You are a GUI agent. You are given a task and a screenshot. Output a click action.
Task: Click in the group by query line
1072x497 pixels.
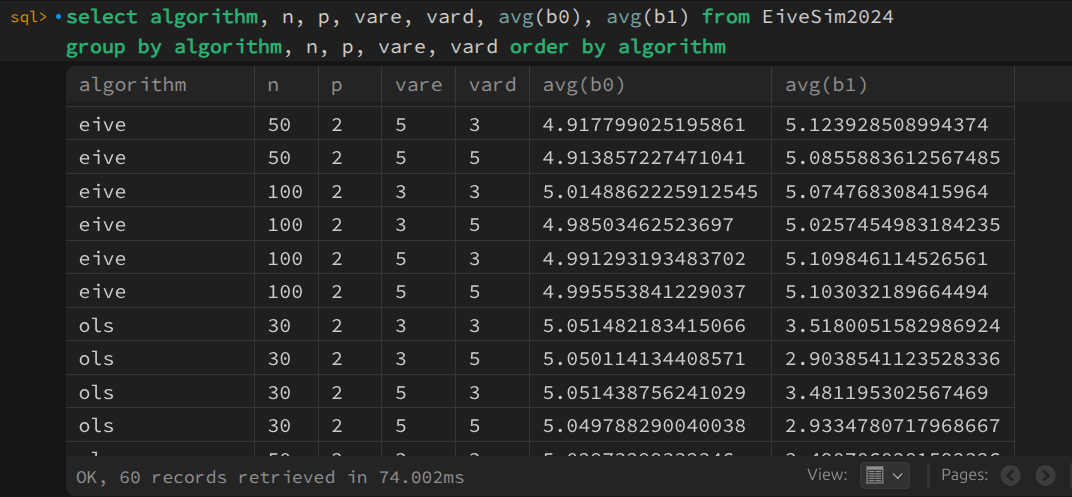(395, 47)
